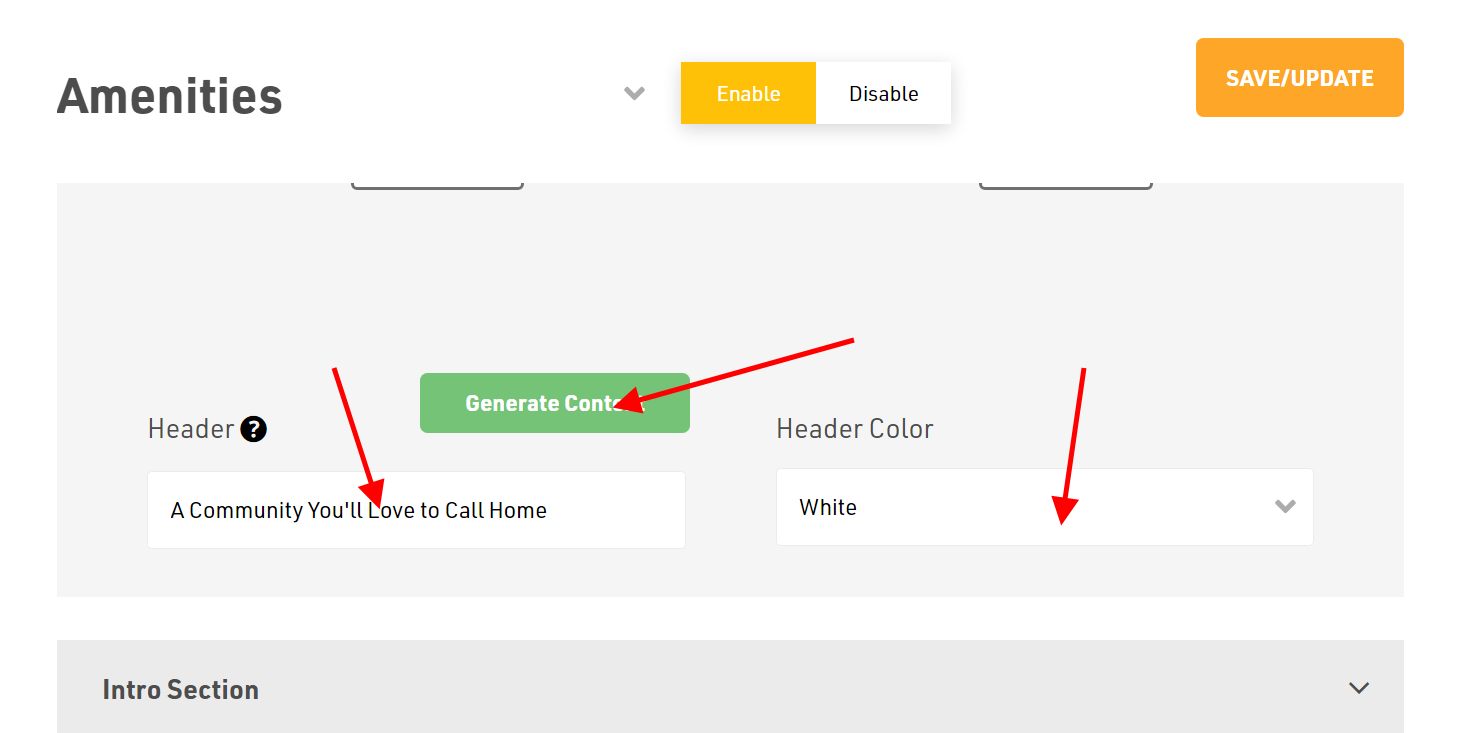The image size is (1464, 733).
Task: Click the partially hidden outlined button, upper right
Action: pyautogui.click(x=1065, y=185)
